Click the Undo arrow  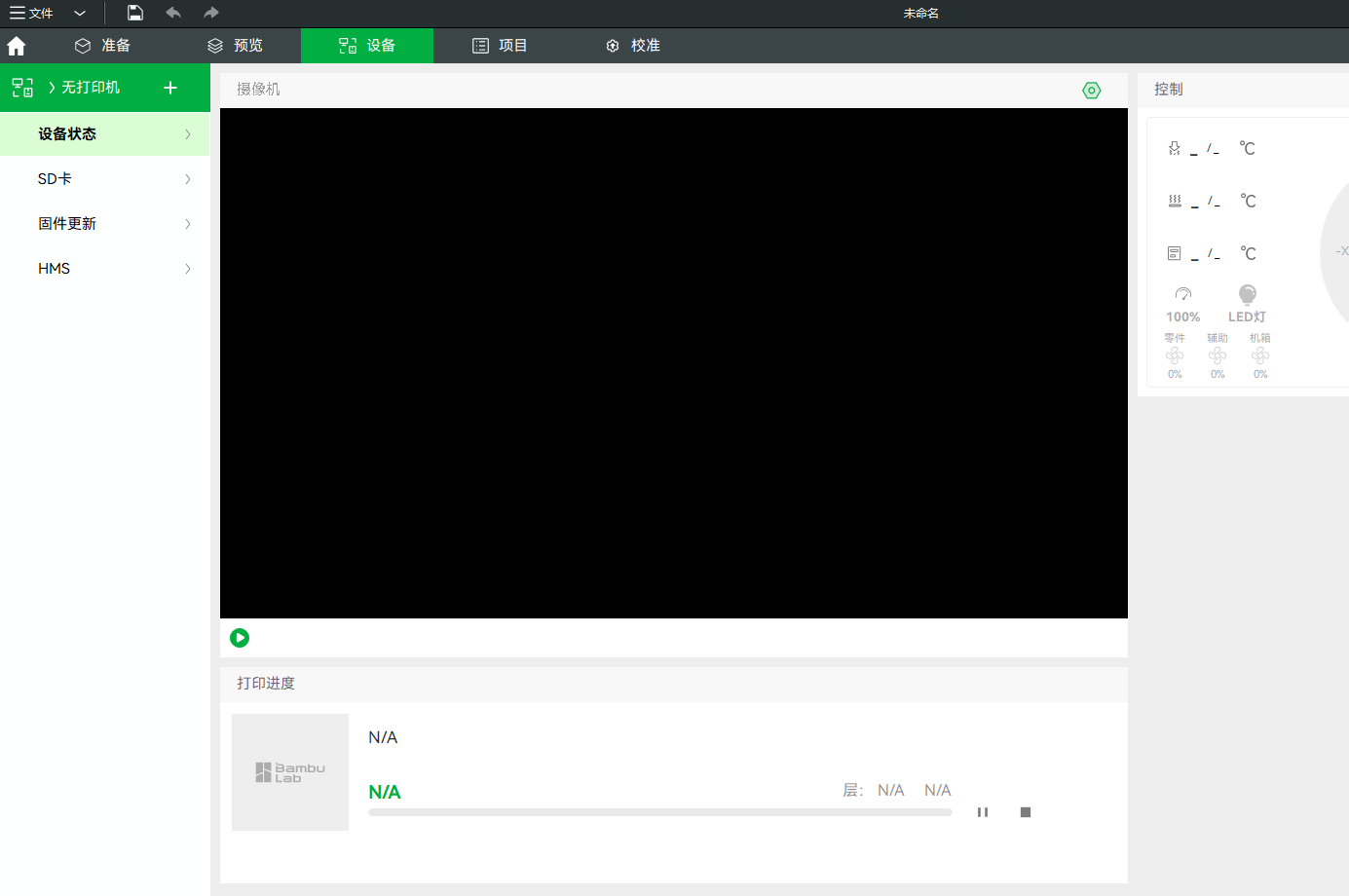coord(173,13)
